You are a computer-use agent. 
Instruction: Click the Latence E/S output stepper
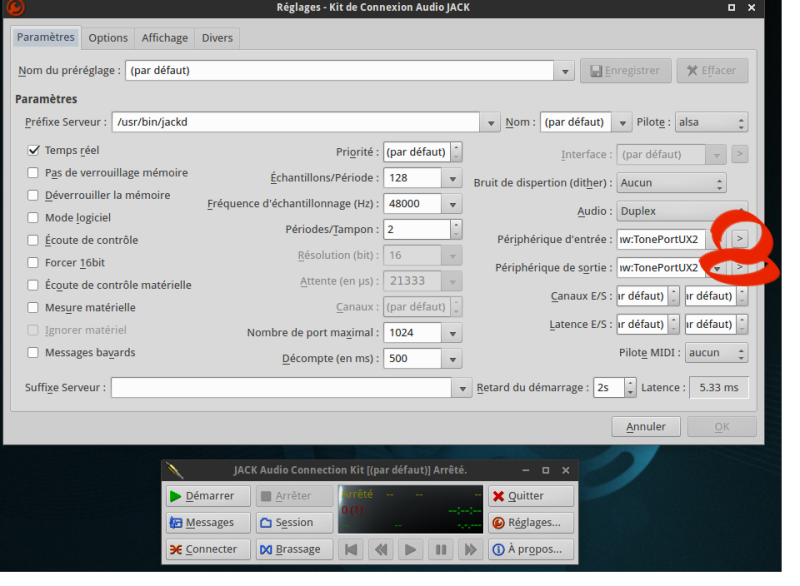(x=743, y=324)
